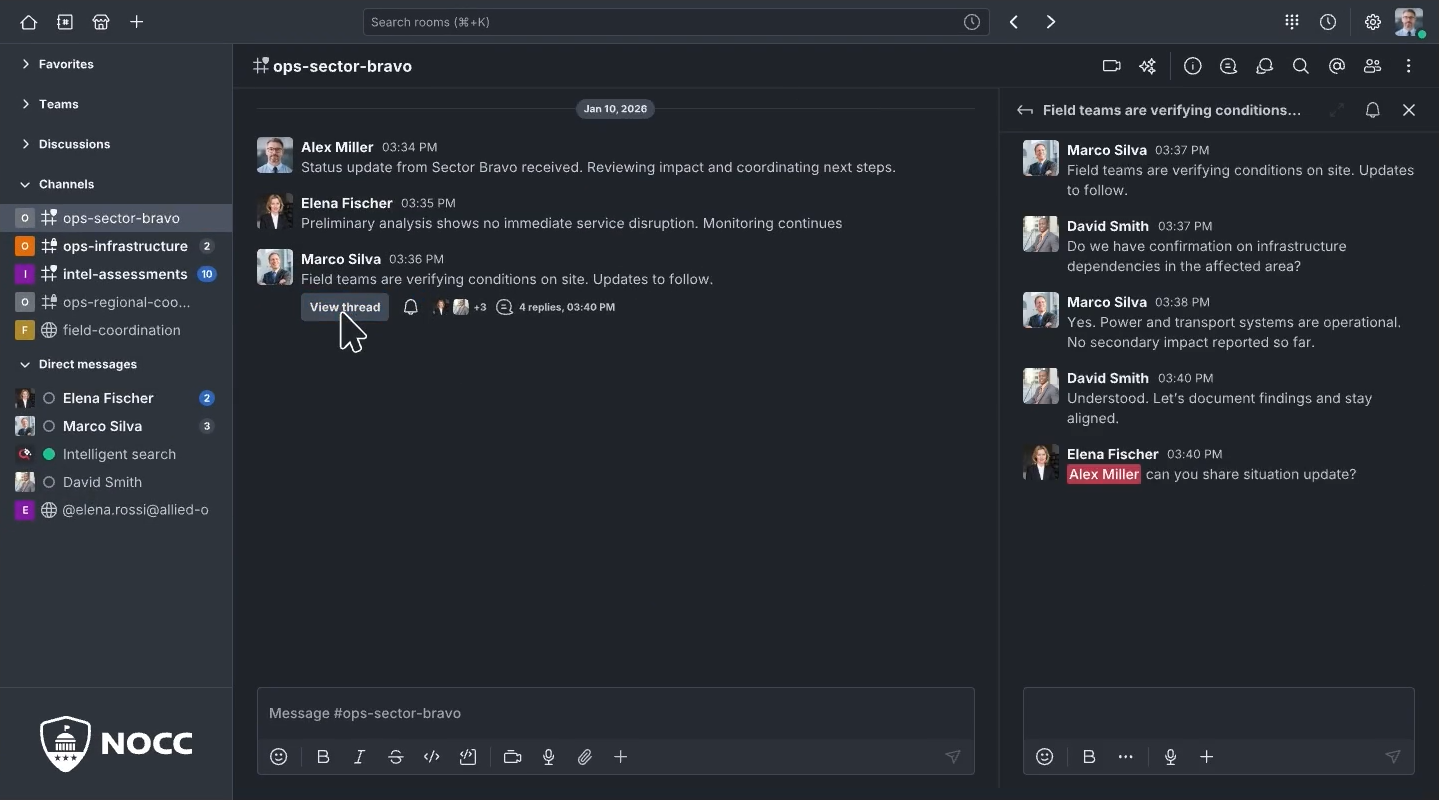
Task: Expand the thread panel
Action: [1337, 110]
